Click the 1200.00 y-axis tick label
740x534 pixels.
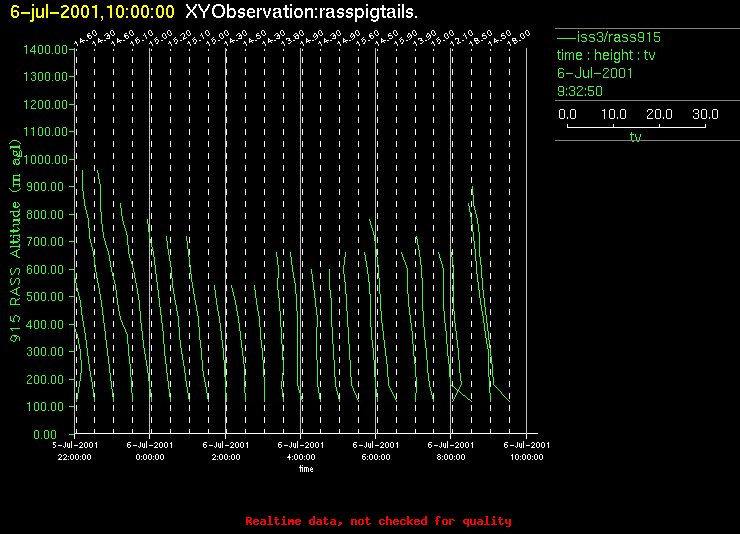click(45, 104)
